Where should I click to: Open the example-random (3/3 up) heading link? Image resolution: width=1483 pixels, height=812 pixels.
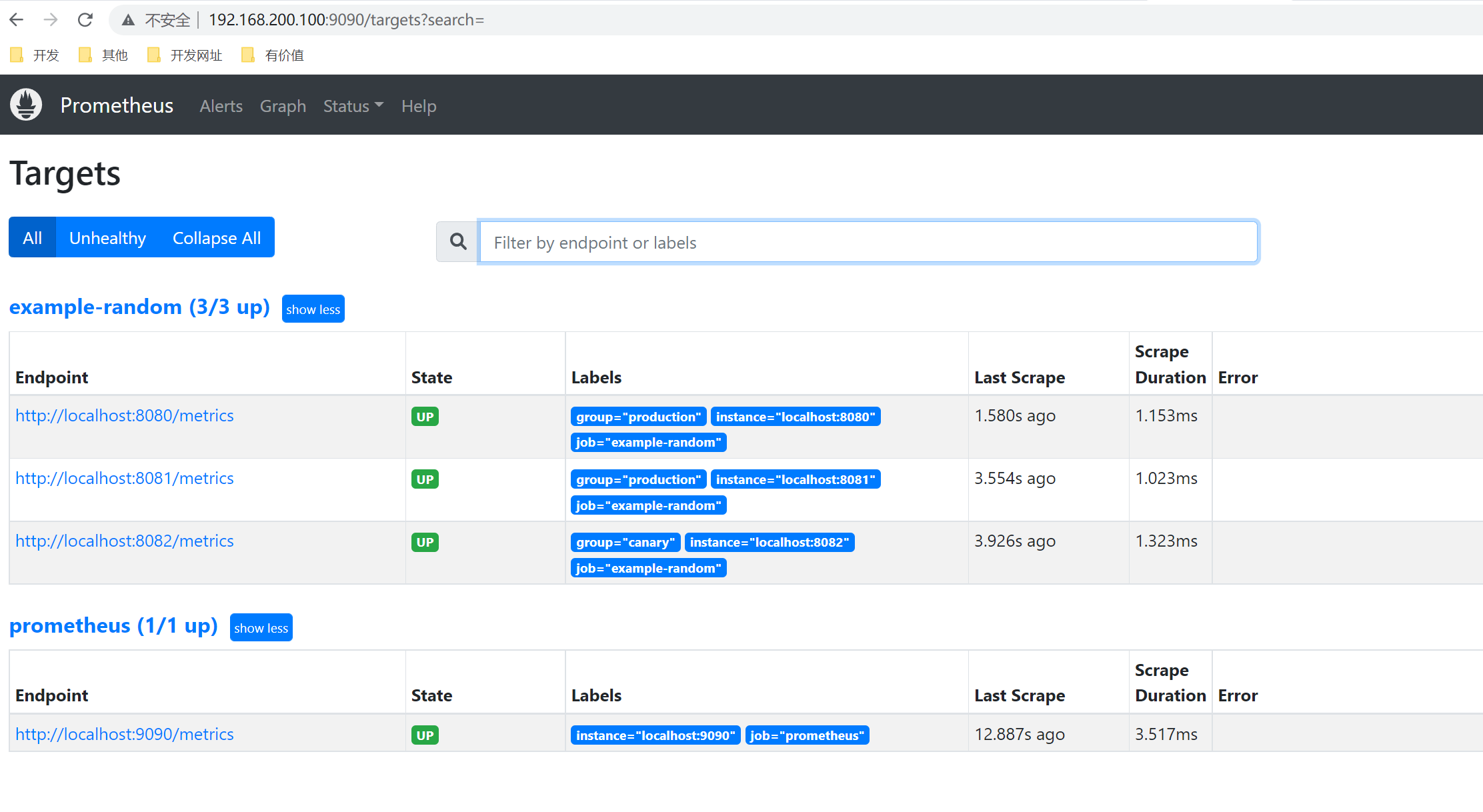pyautogui.click(x=139, y=307)
